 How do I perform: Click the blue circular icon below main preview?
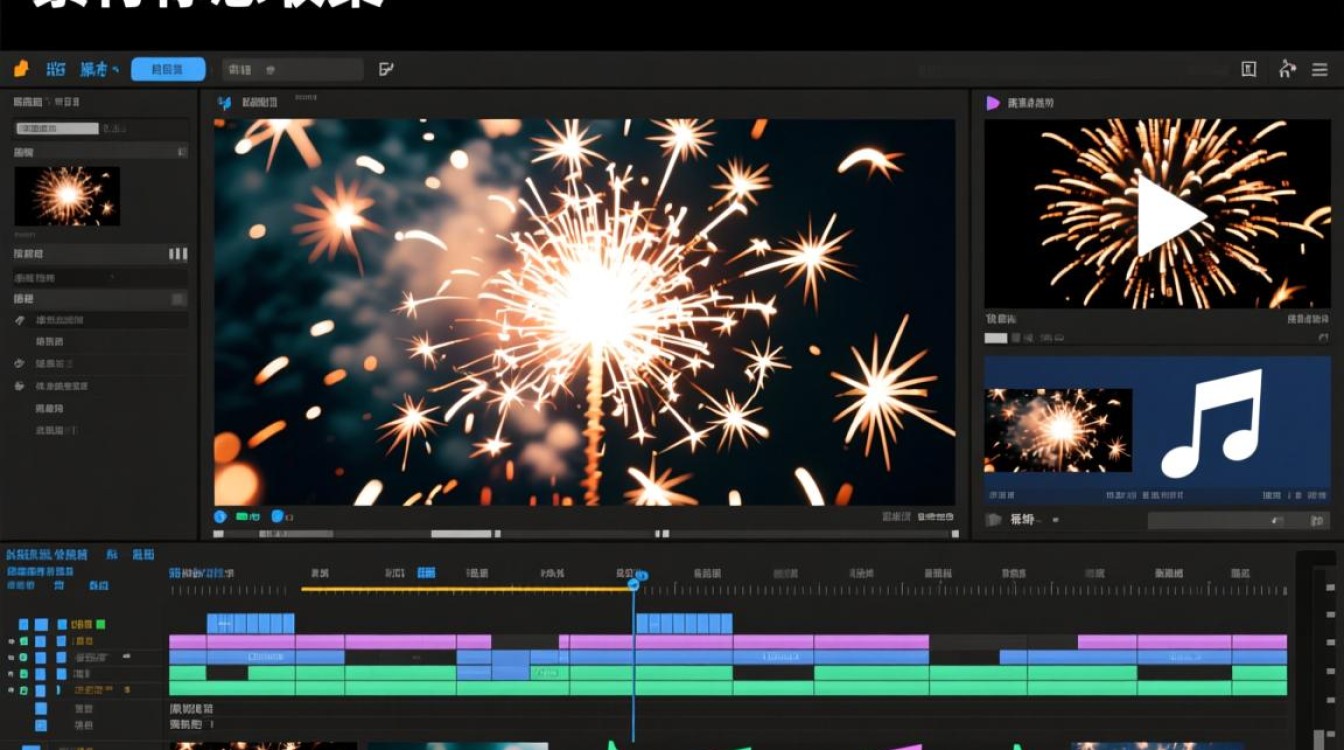[221, 517]
